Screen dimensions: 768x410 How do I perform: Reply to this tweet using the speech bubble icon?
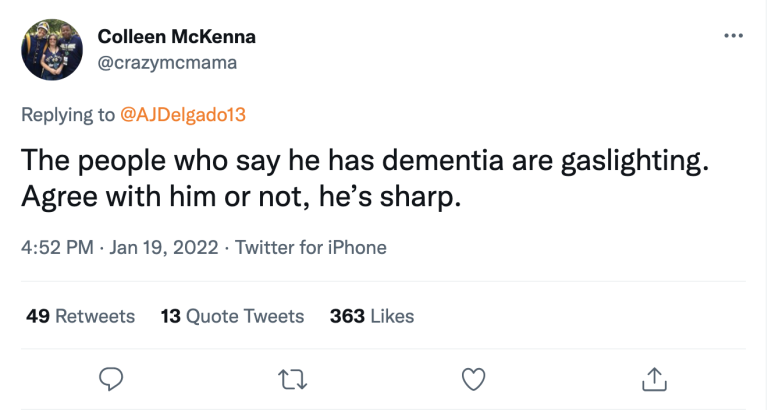point(111,378)
